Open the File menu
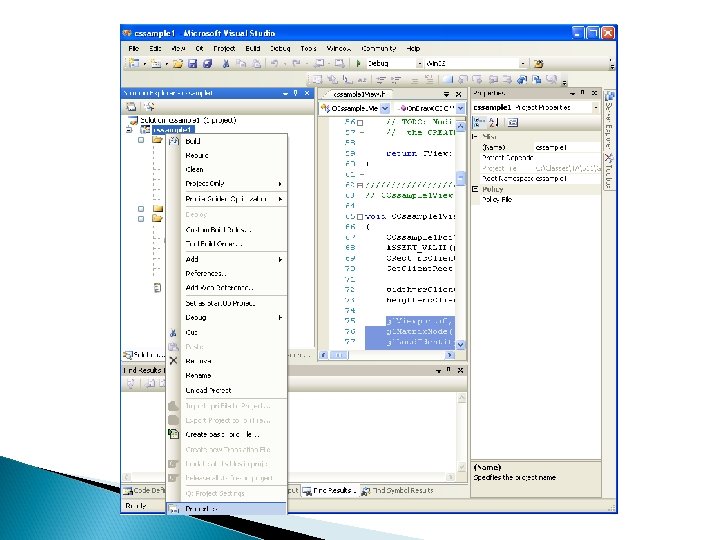Screen dimensions: 720x540 [134, 48]
